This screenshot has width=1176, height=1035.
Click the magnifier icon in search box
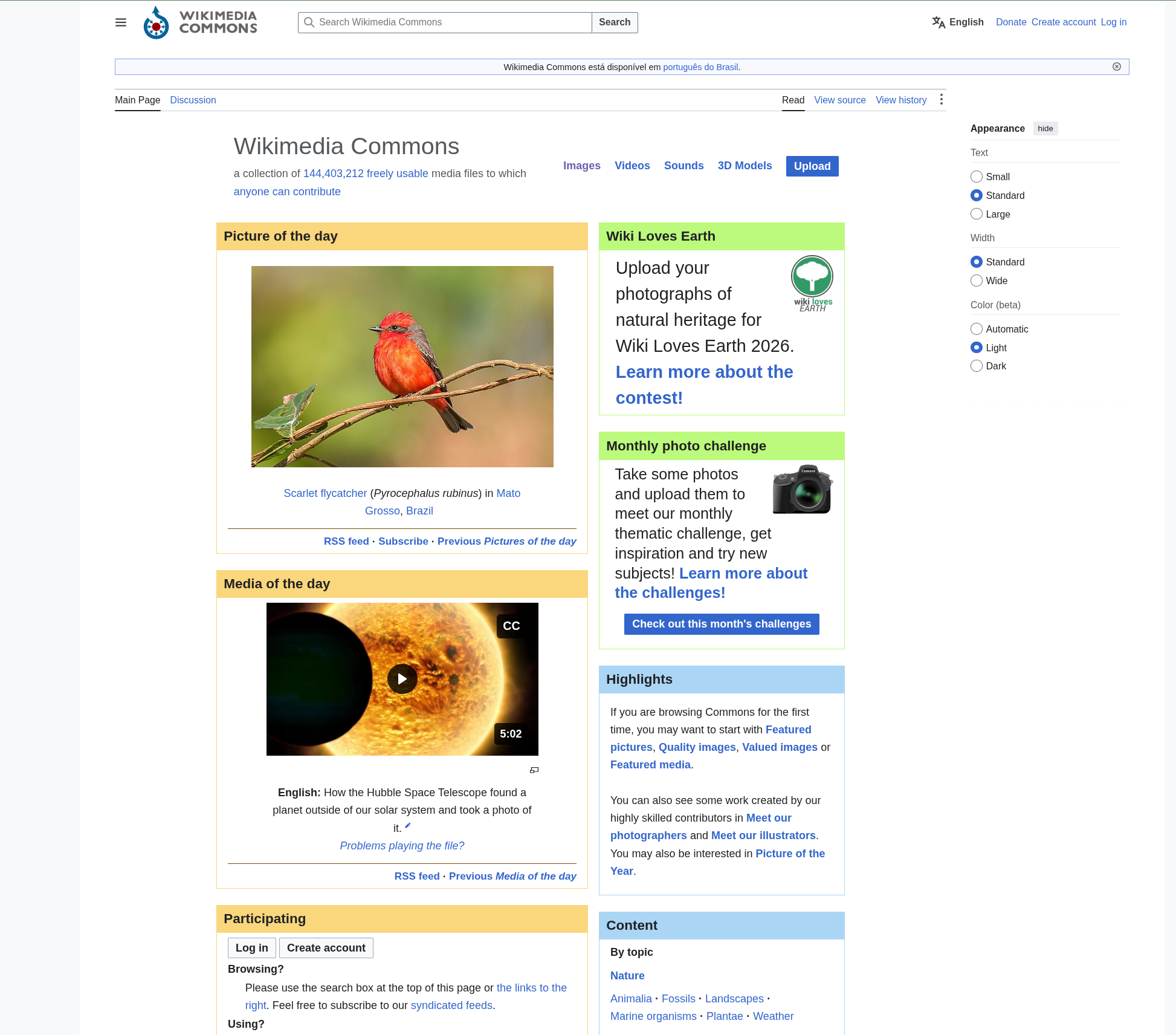(309, 22)
